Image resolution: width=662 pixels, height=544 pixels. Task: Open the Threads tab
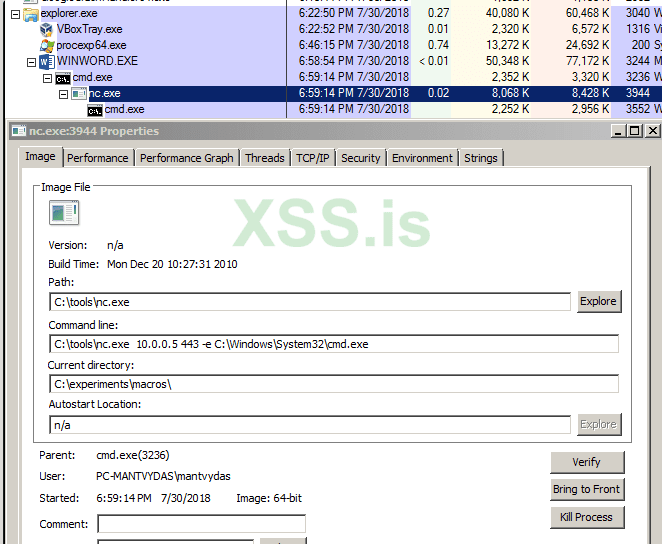pyautogui.click(x=265, y=158)
